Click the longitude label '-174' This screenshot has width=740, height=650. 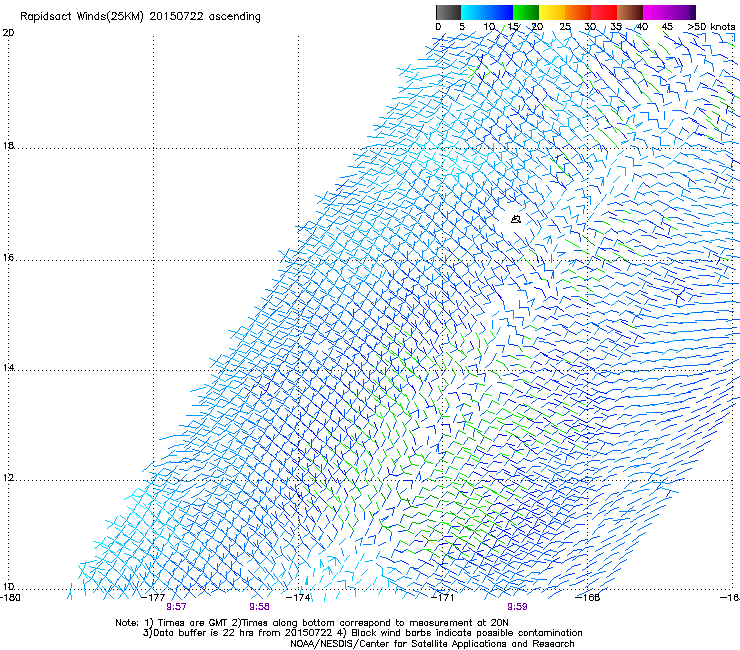[299, 598]
